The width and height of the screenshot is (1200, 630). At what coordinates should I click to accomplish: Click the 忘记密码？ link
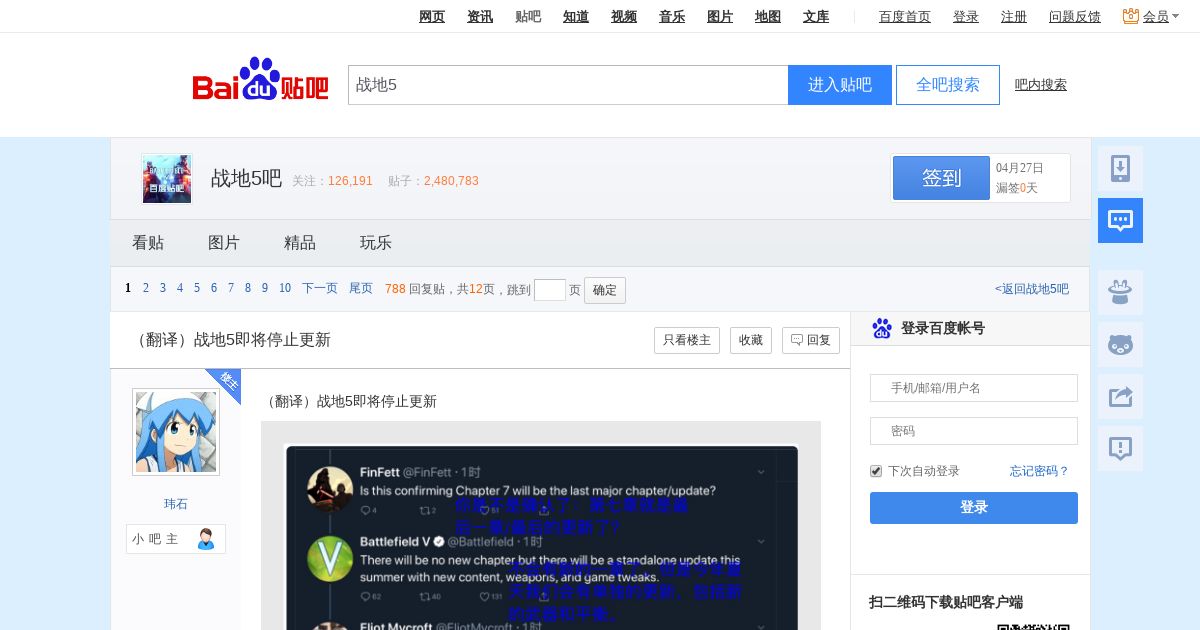coord(1040,471)
